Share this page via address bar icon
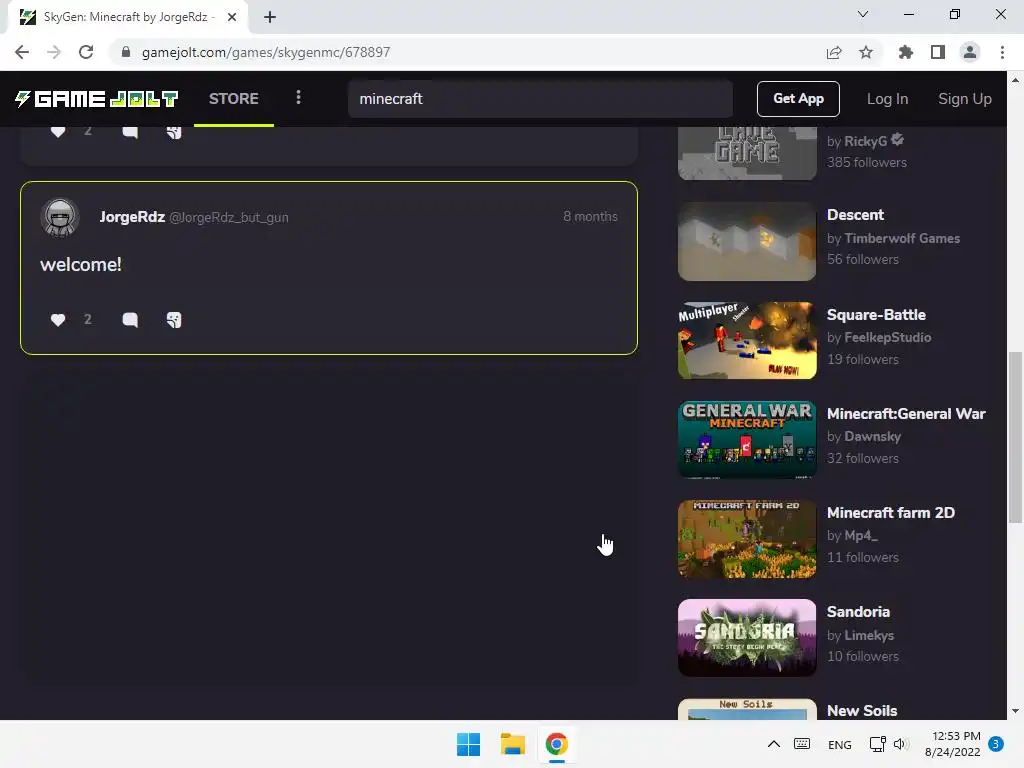The width and height of the screenshot is (1024, 768). click(834, 52)
